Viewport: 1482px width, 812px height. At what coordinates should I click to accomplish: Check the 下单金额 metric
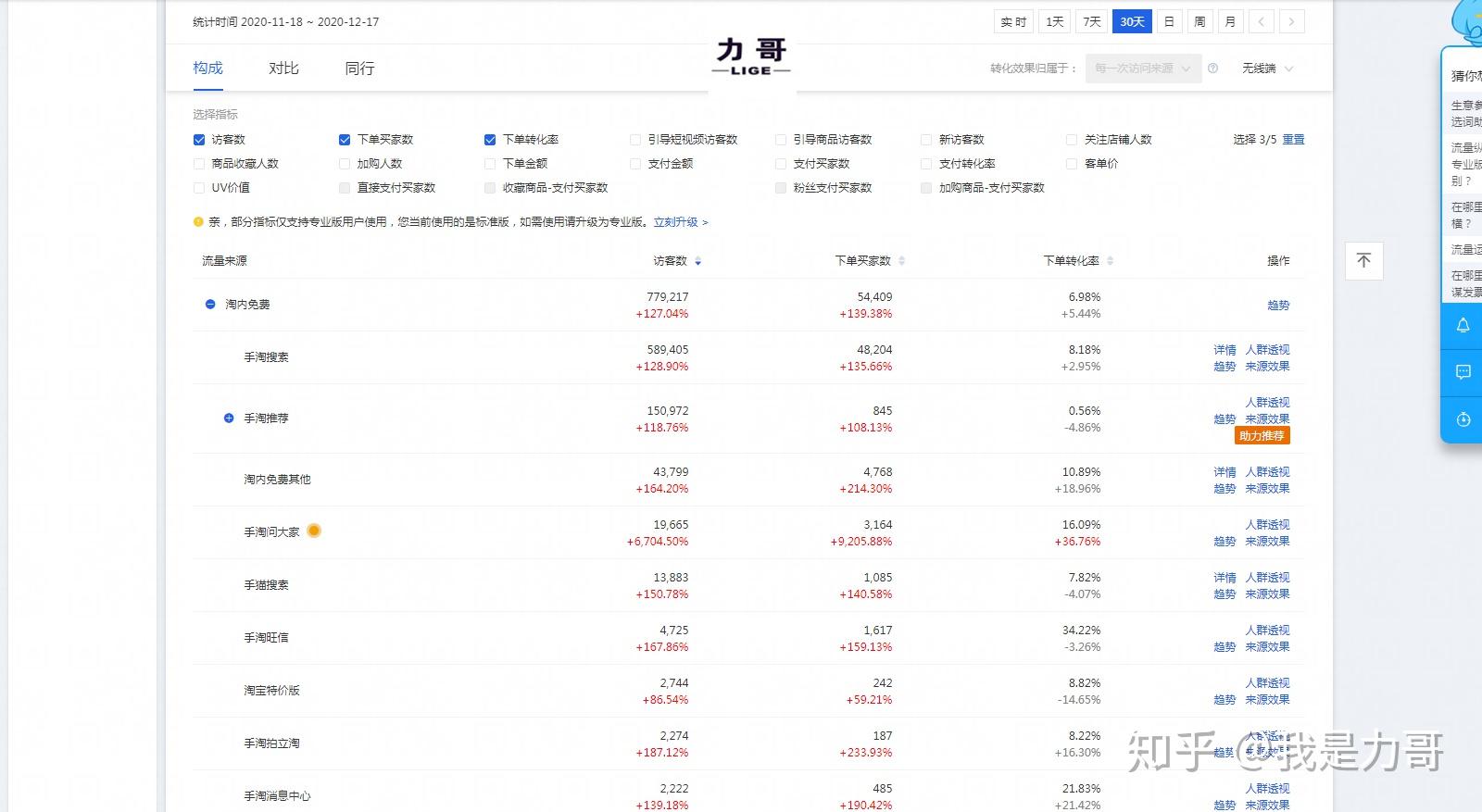pos(490,164)
